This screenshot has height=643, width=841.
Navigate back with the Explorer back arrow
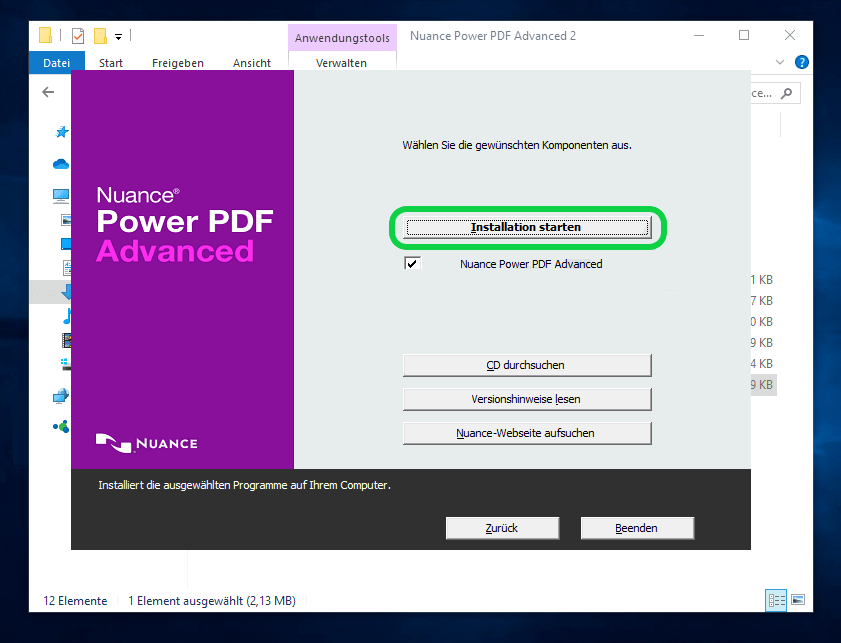coord(48,92)
